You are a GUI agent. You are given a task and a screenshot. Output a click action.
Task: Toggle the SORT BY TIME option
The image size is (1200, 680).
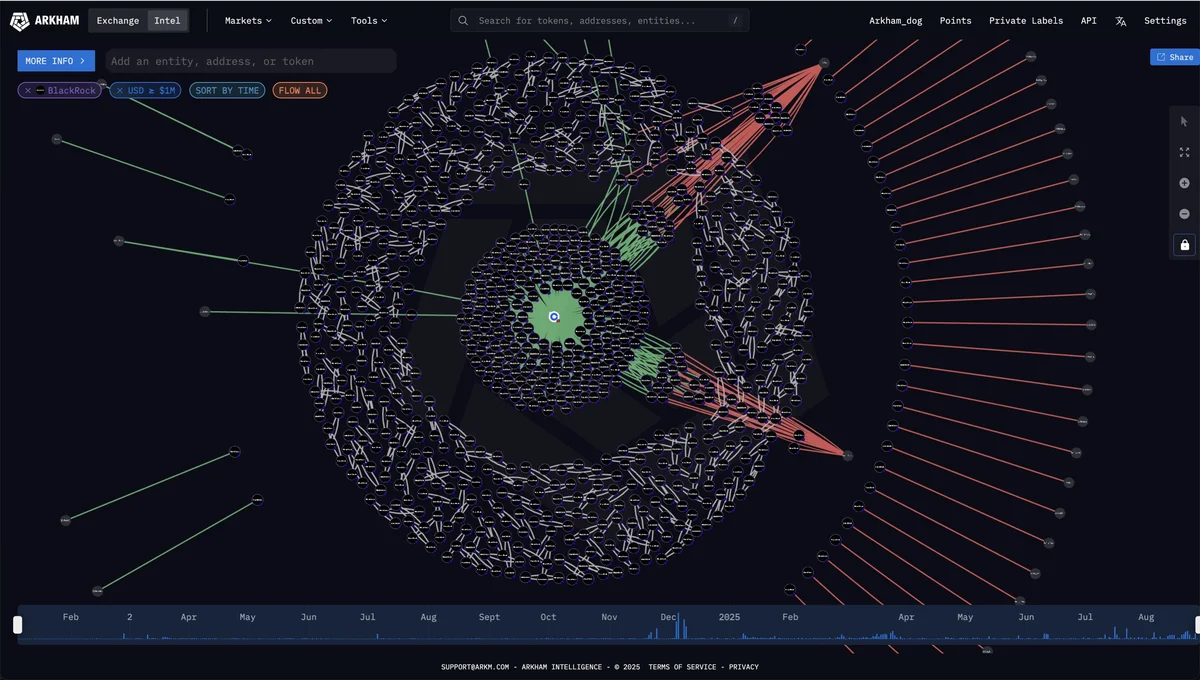coord(227,91)
